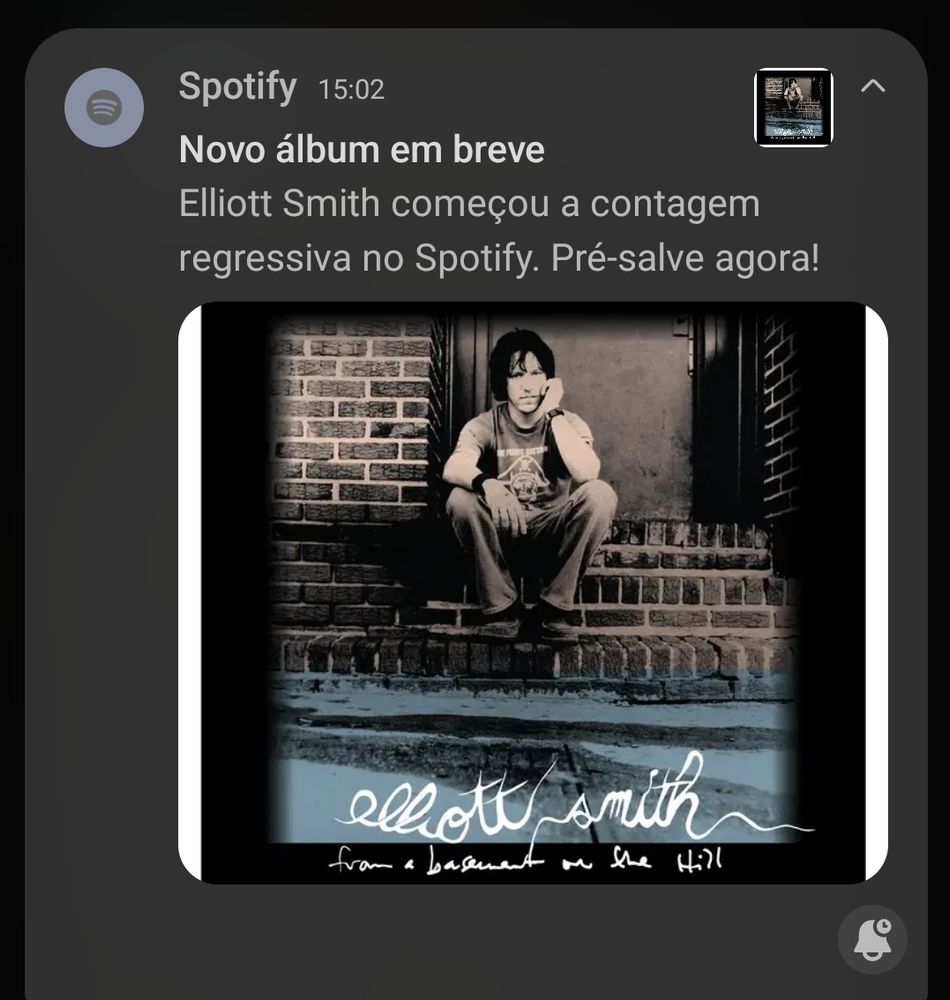
Task: Tap the Spotify app icon circle
Action: [104, 108]
